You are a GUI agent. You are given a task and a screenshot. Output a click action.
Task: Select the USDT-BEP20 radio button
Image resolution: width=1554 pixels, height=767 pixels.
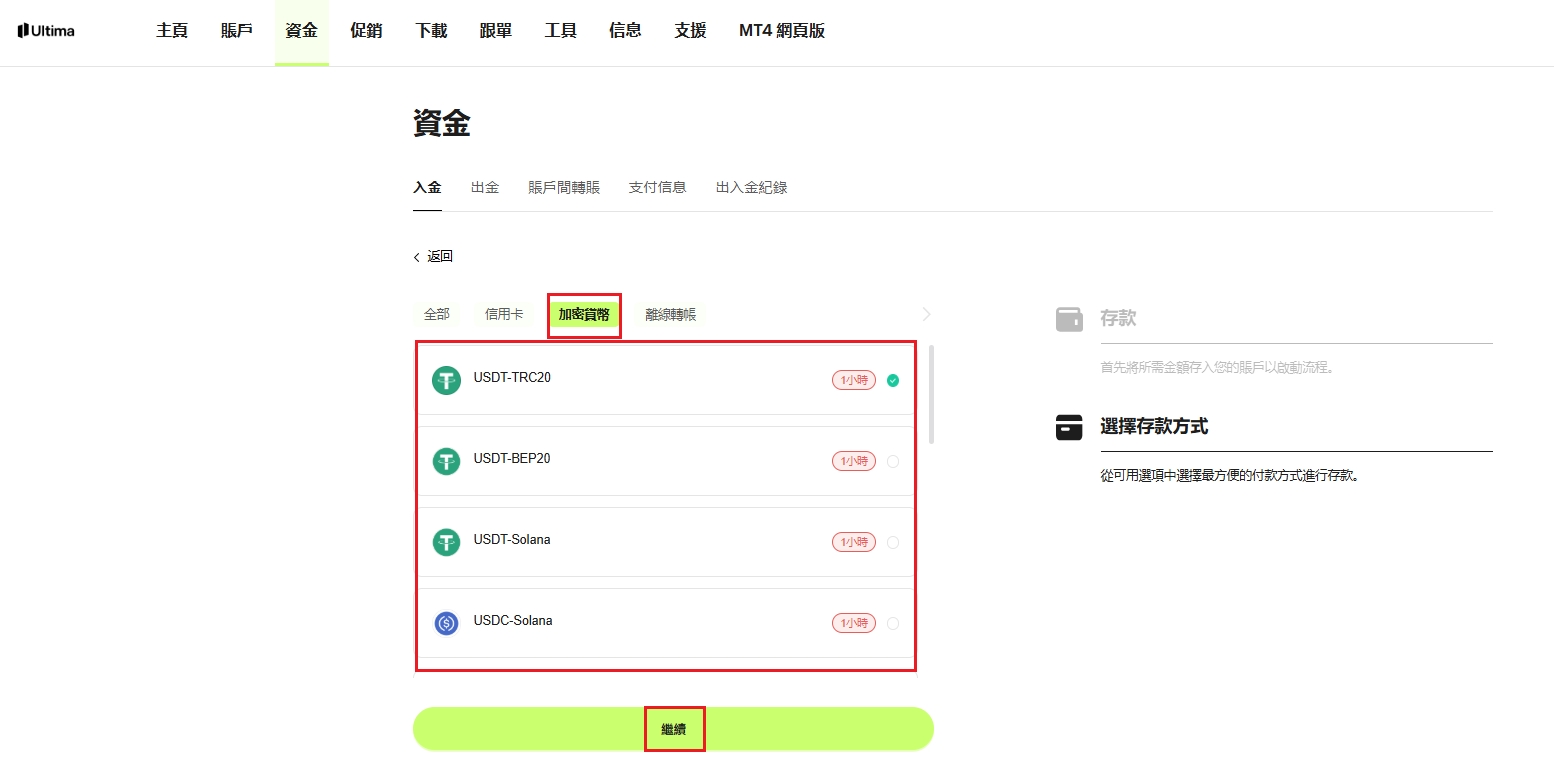coord(893,461)
